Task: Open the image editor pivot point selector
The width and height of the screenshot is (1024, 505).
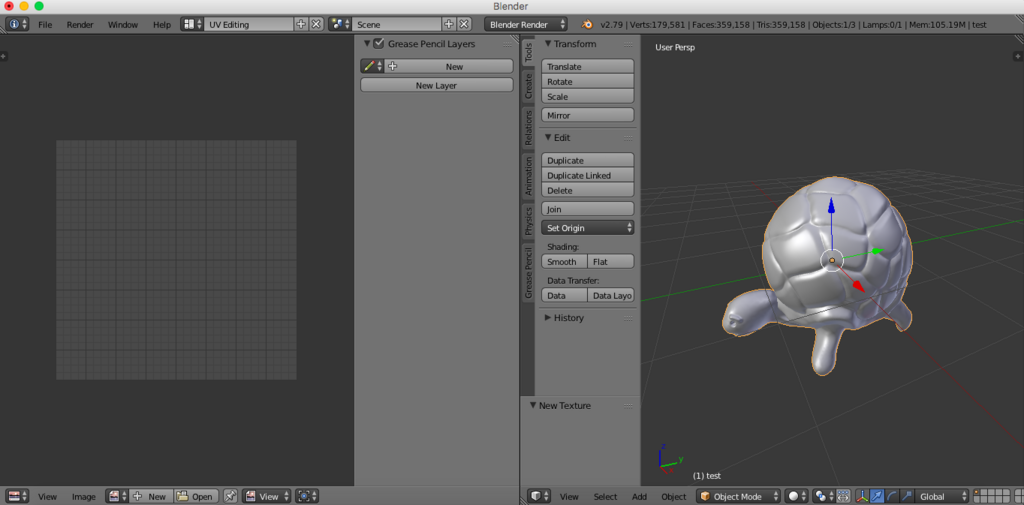Action: [x=306, y=497]
